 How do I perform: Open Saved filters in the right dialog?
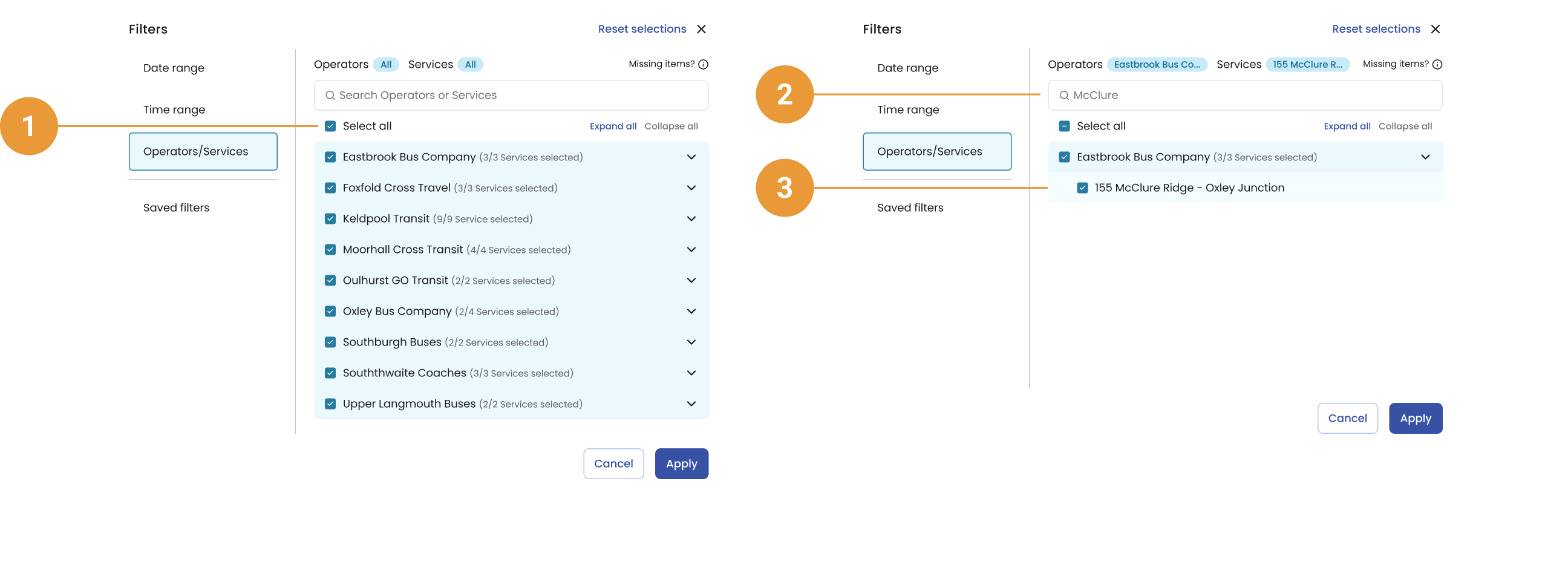coord(910,208)
